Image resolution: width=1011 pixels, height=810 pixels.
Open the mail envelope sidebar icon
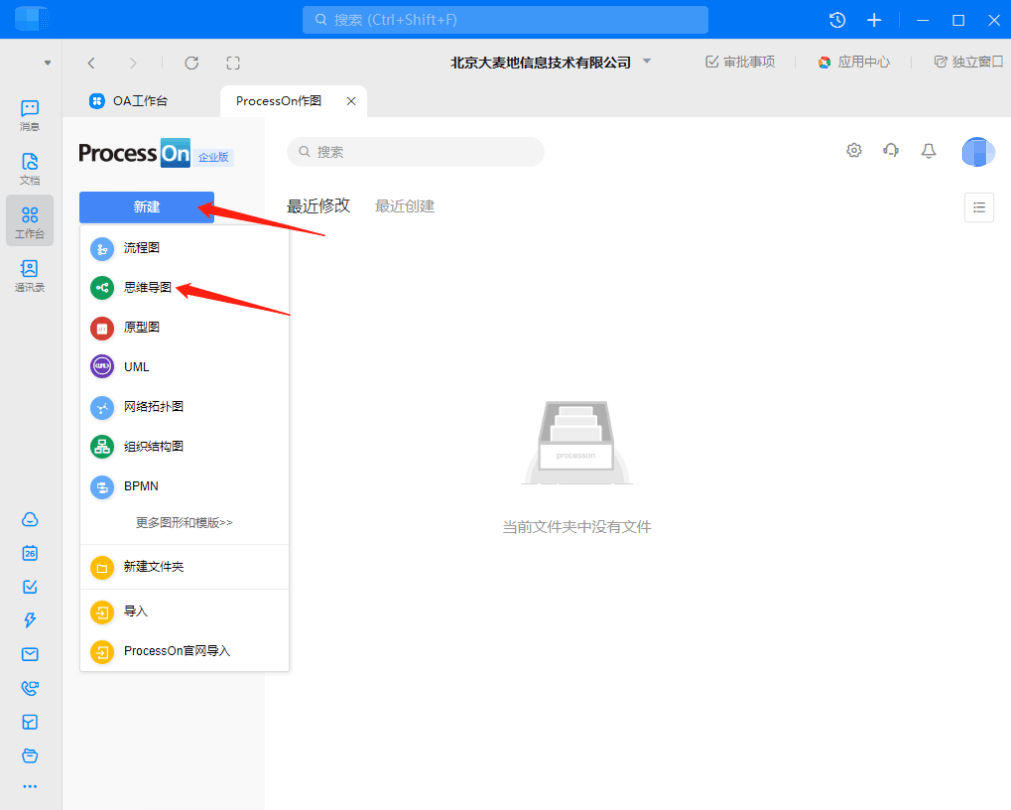click(30, 654)
